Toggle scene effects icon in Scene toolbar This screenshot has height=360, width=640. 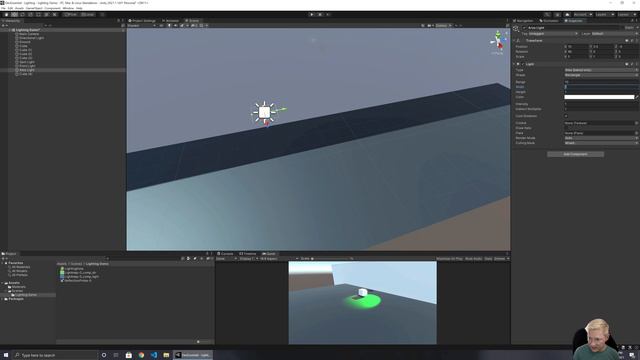[x=182, y=25]
